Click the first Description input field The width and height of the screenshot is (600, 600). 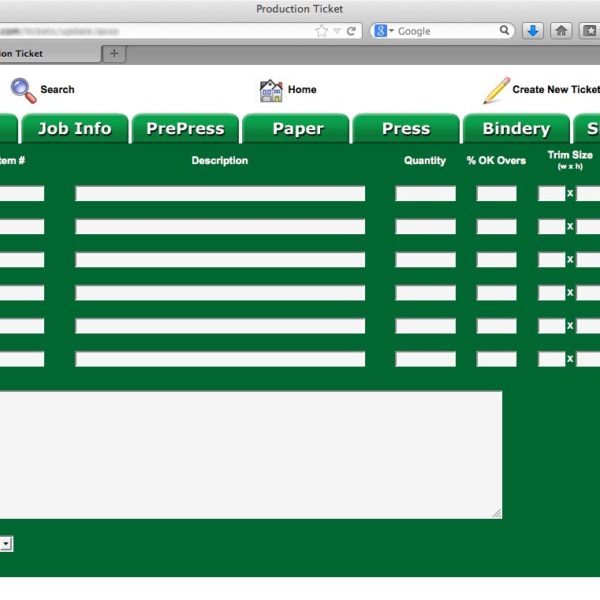point(220,194)
